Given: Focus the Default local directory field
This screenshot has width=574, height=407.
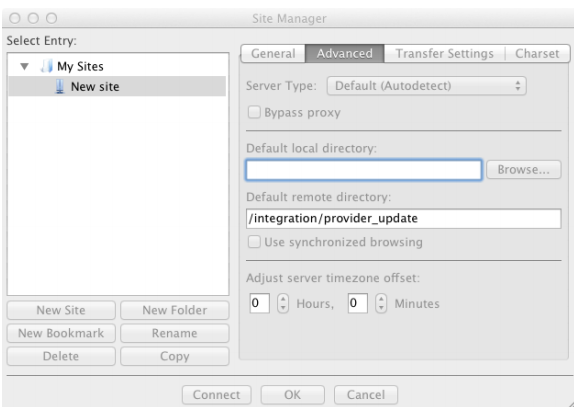Looking at the screenshot, I should [364, 170].
